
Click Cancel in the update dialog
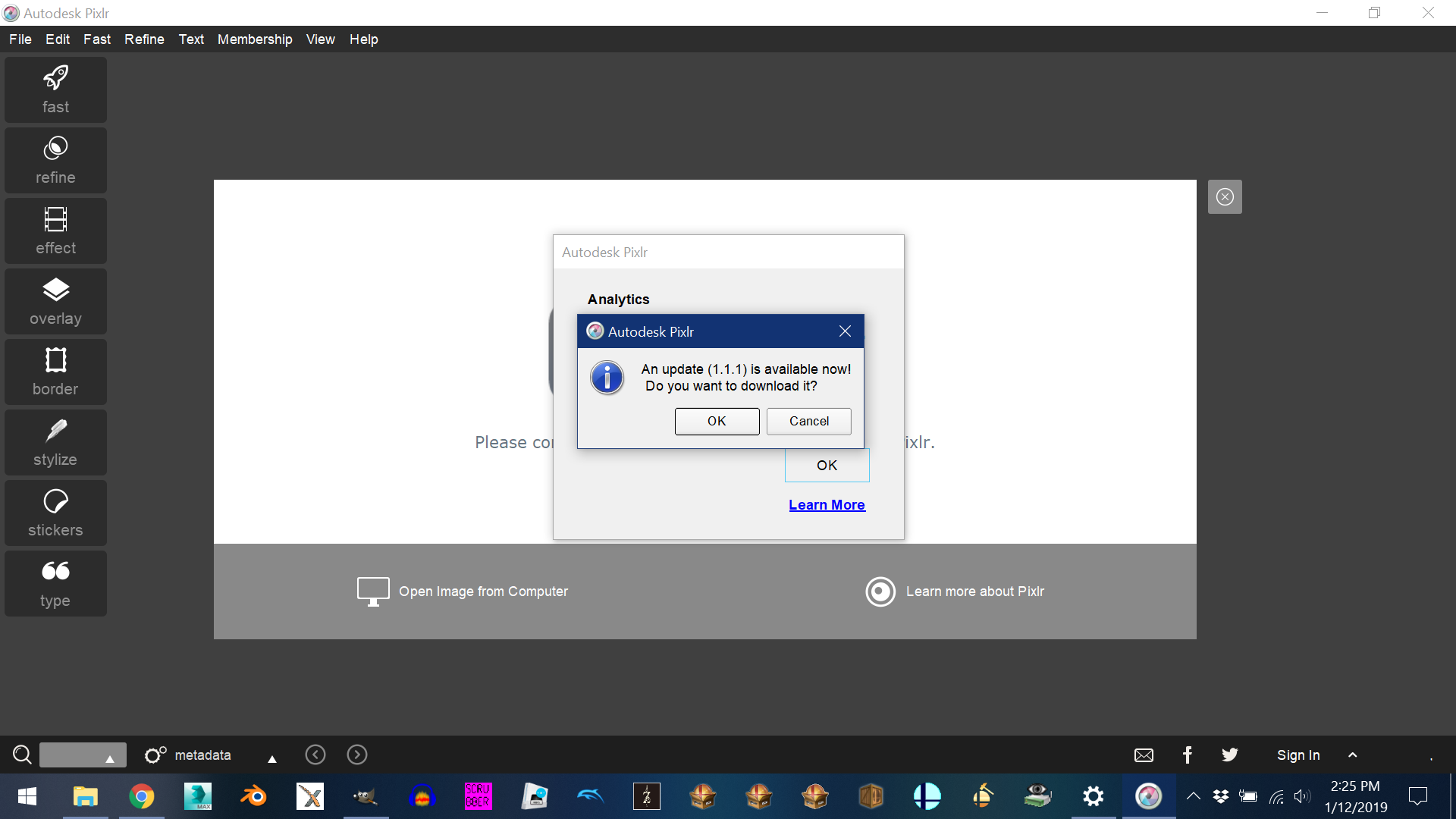tap(808, 421)
